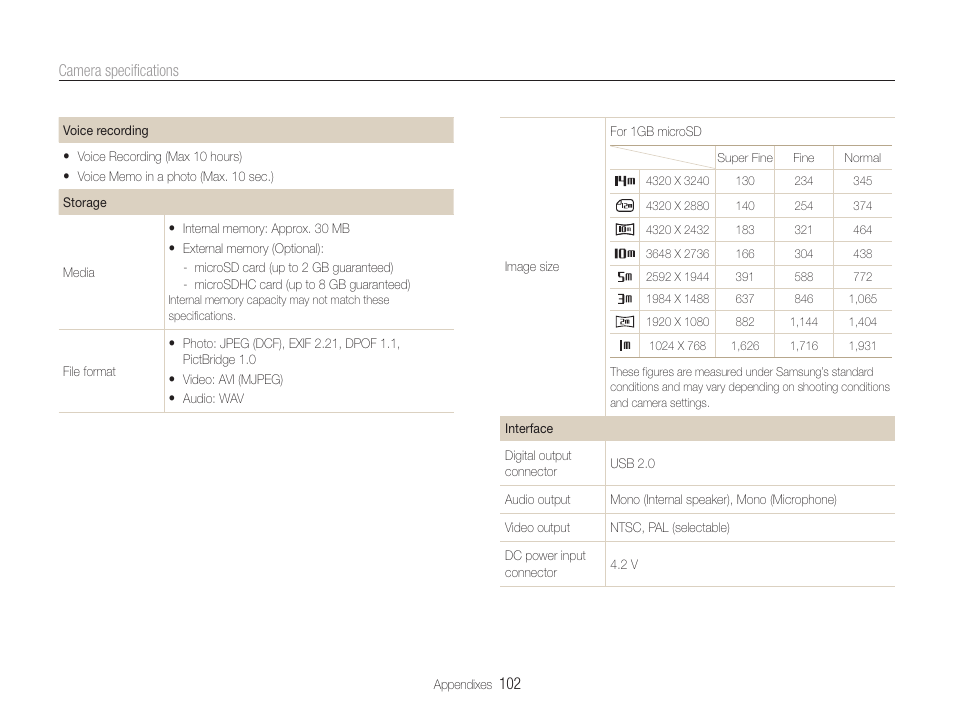Screen dimensions: 954x720
Task: Click 'External memory (Optional):' text
Action: pyautogui.click(x=253, y=248)
